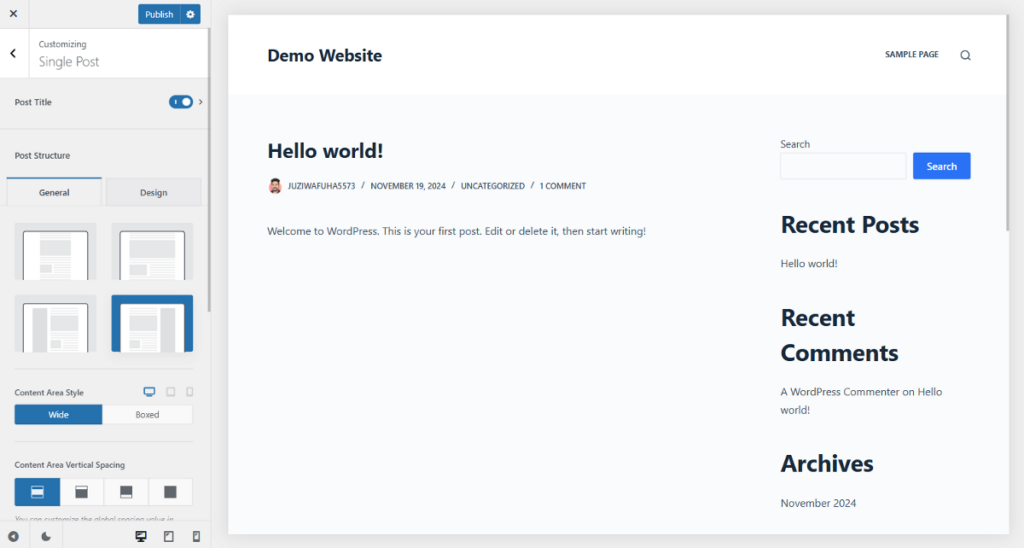Select top and bottom vertical spacing option
Screen dimensions: 1024x548
coord(37,492)
